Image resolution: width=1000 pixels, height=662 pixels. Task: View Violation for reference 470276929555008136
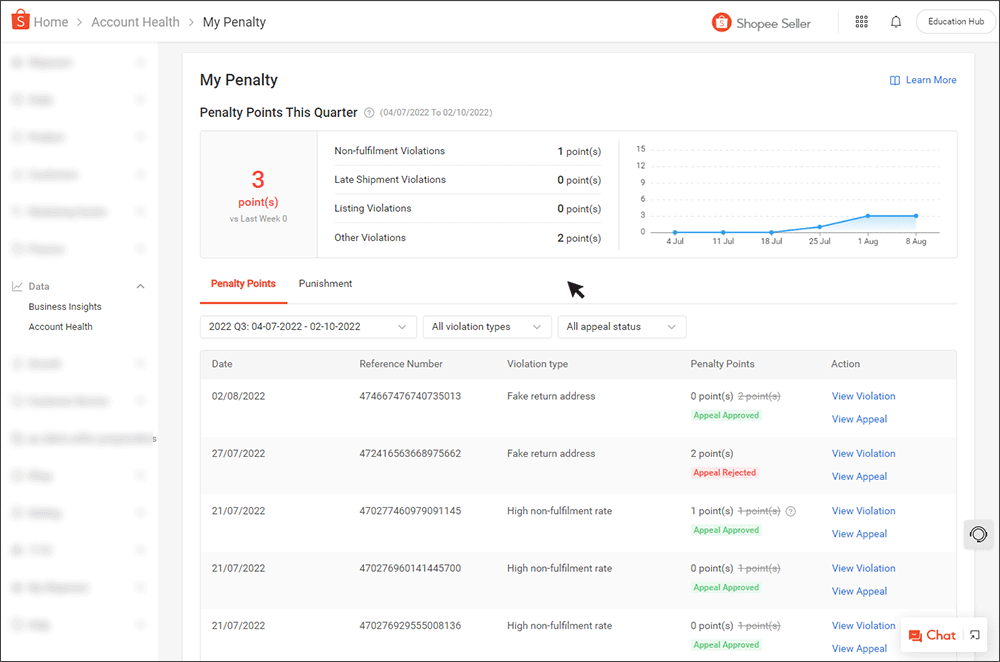[864, 626]
